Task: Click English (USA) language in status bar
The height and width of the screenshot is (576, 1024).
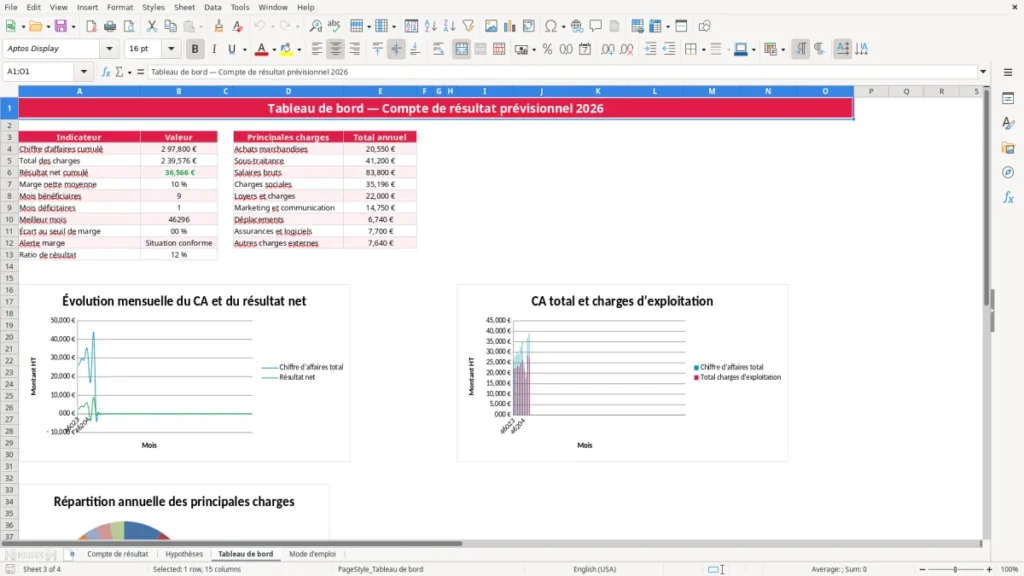Action: tap(594, 569)
